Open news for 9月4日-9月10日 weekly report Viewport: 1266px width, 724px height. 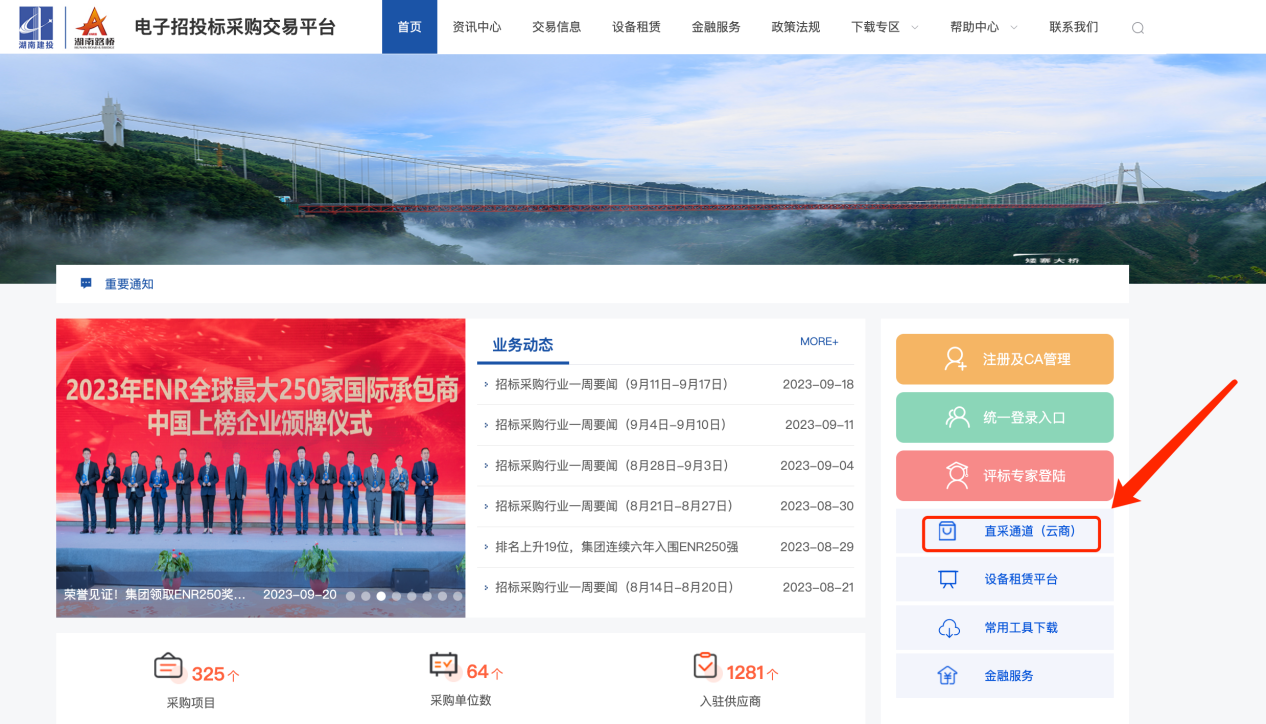click(x=611, y=425)
